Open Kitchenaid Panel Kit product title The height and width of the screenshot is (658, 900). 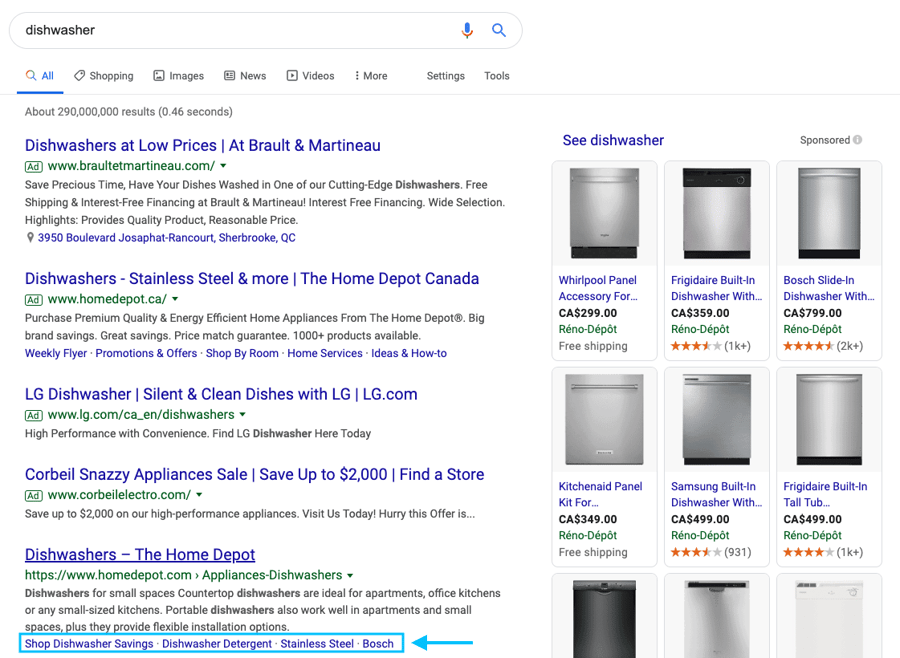click(x=600, y=494)
